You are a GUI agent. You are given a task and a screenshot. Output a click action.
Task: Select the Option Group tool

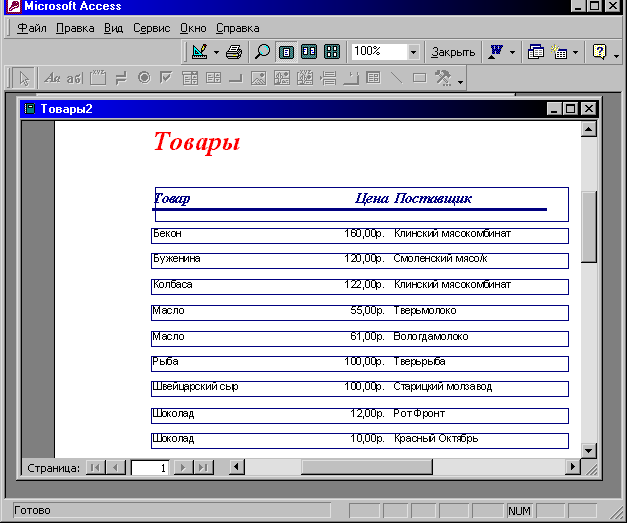98,78
